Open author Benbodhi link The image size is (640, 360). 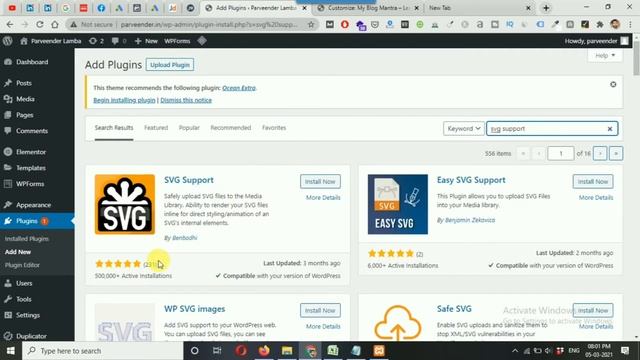(184, 238)
